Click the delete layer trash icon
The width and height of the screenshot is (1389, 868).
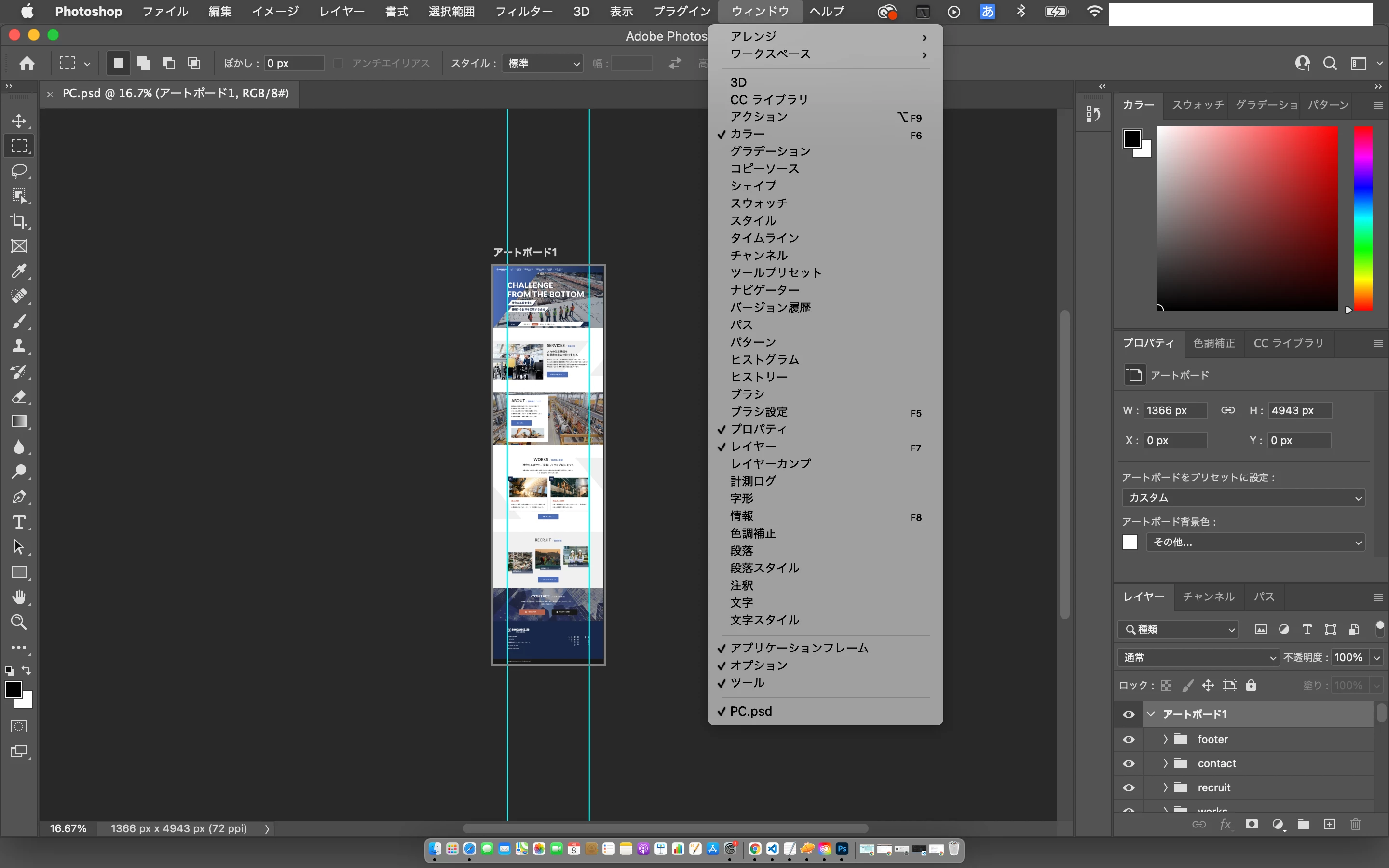[x=1355, y=825]
